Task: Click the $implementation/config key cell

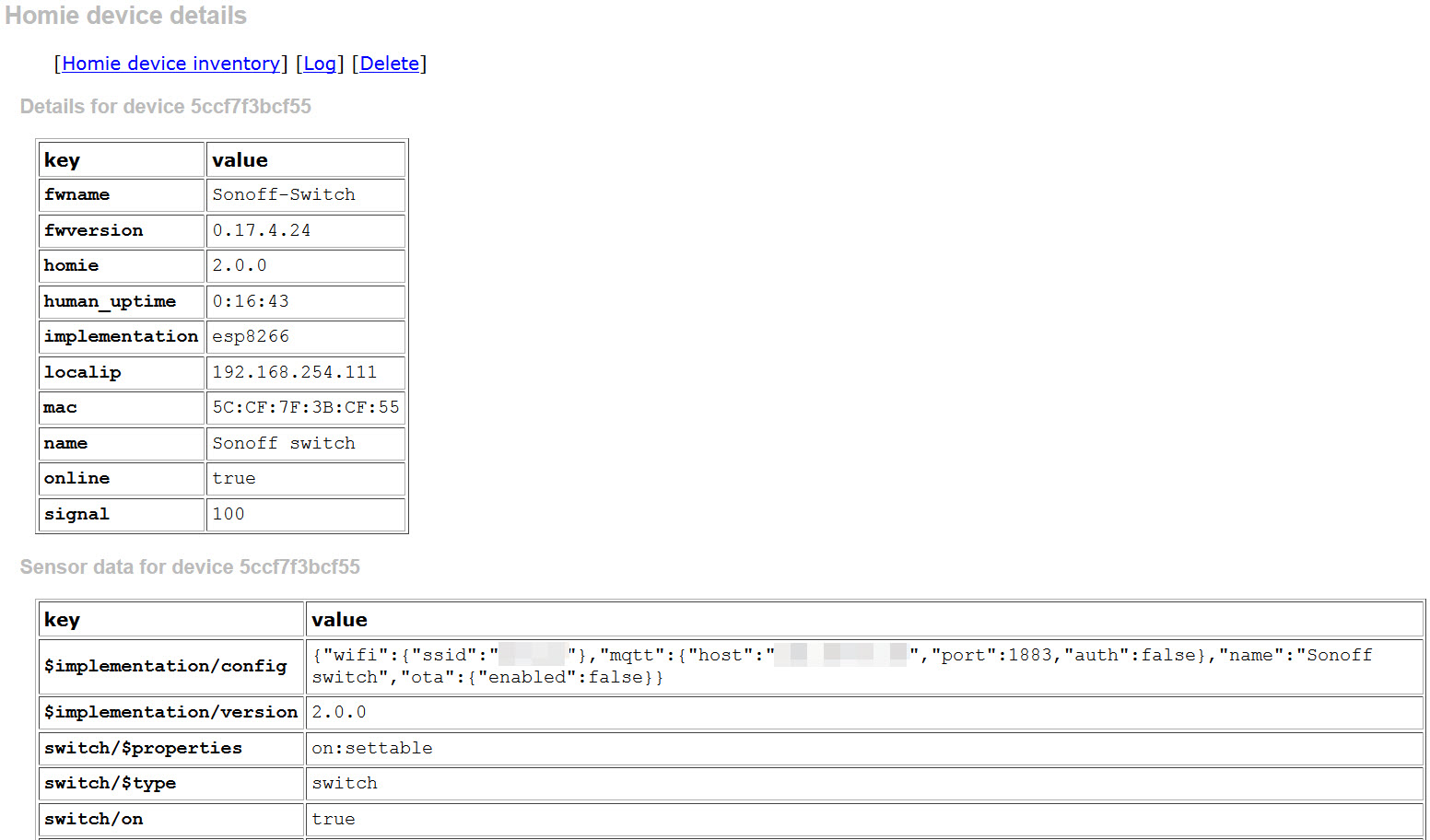Action: pyautogui.click(x=171, y=667)
